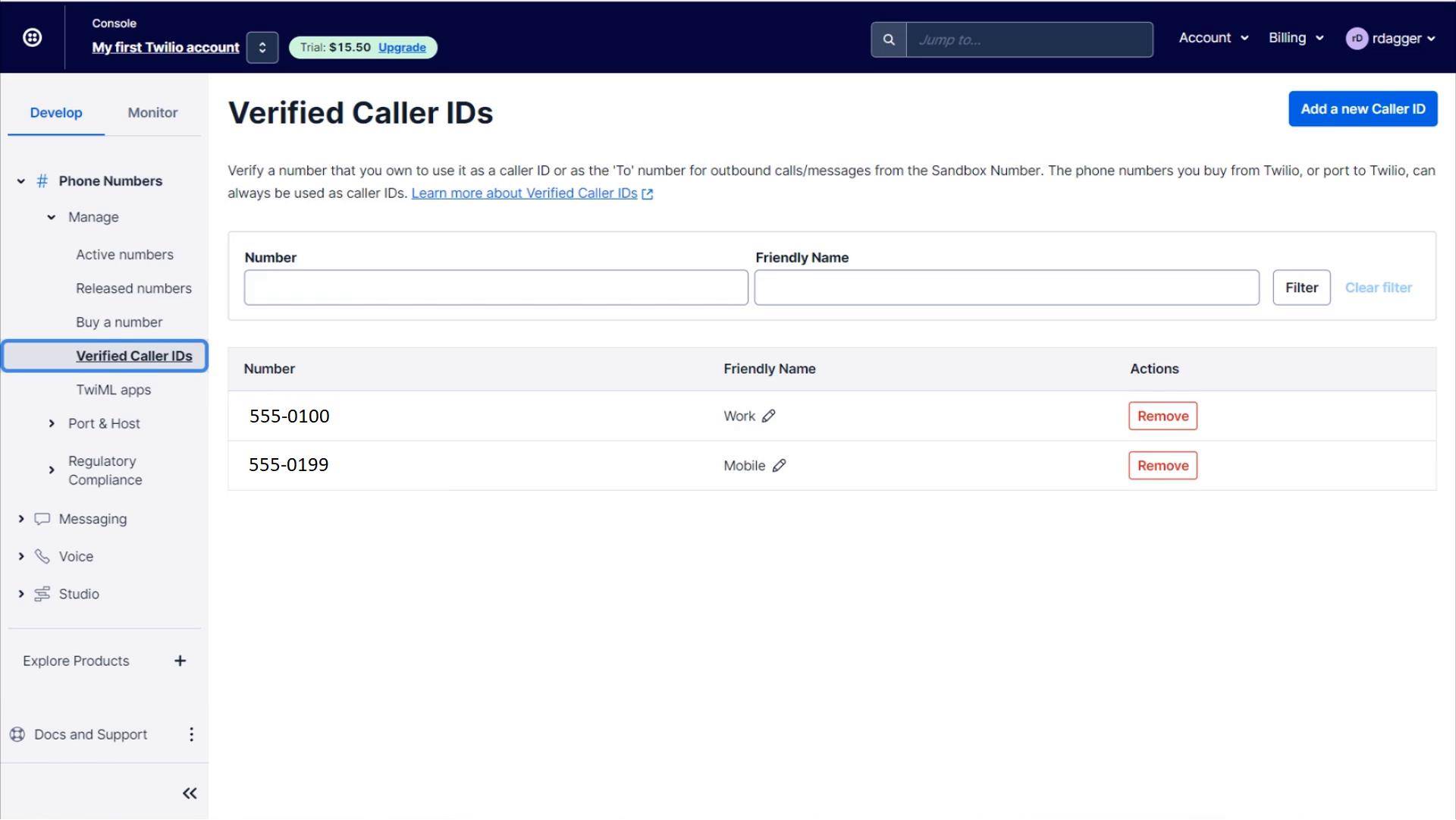Click the Manage sidebar label
Viewport: 1456px width, 820px height.
click(x=93, y=217)
